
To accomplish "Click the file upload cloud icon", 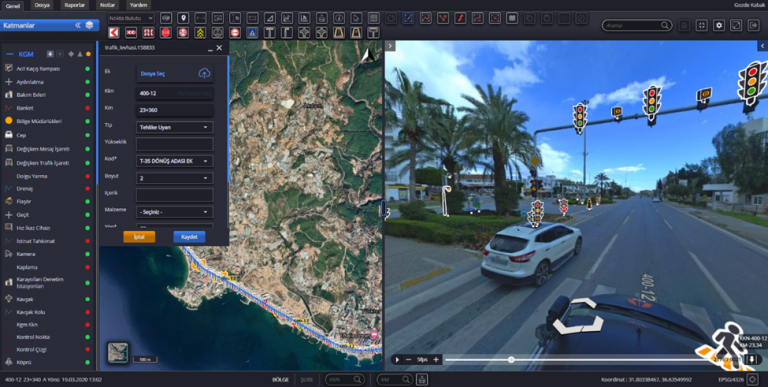I will click(x=204, y=73).
